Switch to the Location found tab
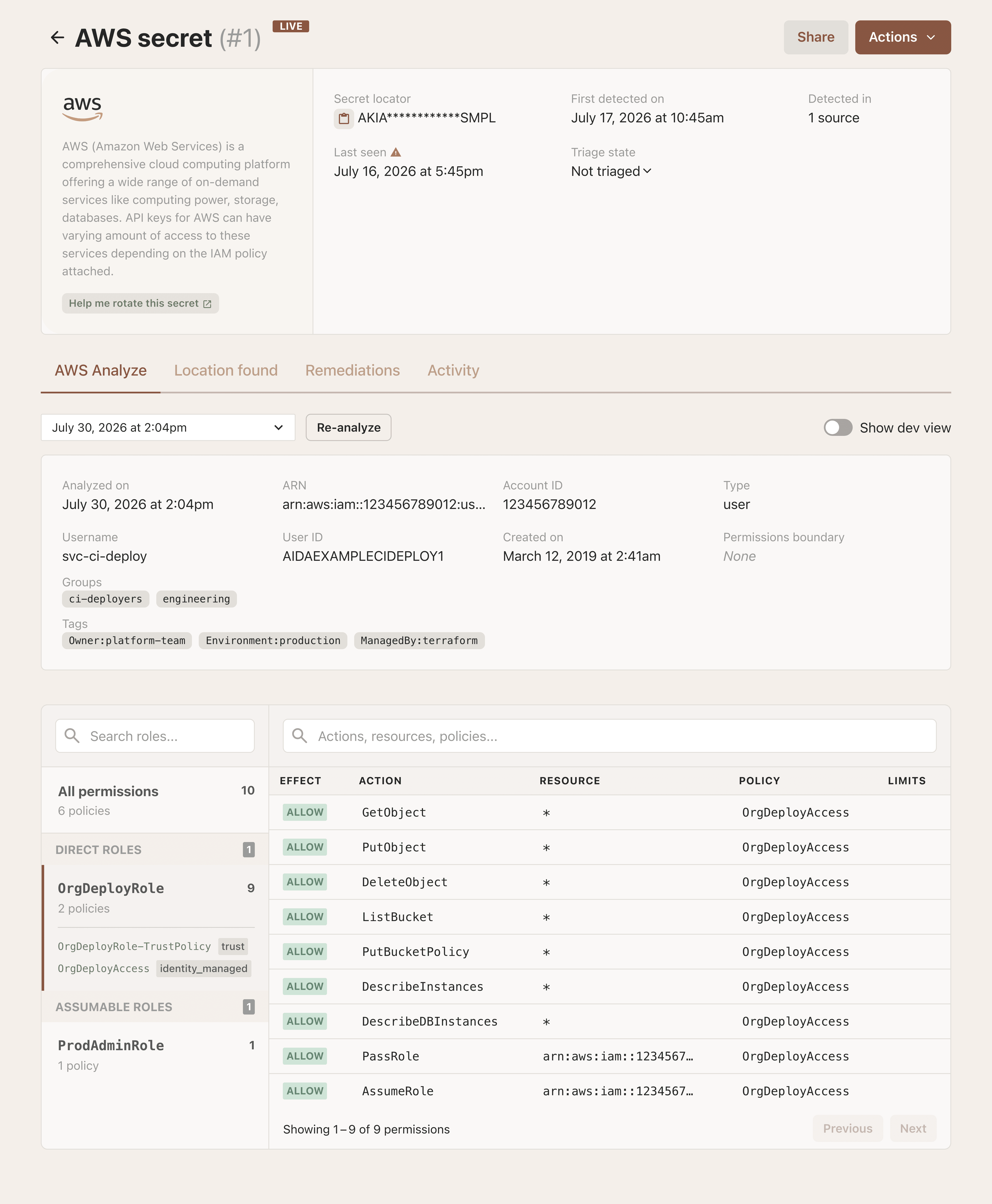This screenshot has height=1204, width=992. click(x=226, y=370)
